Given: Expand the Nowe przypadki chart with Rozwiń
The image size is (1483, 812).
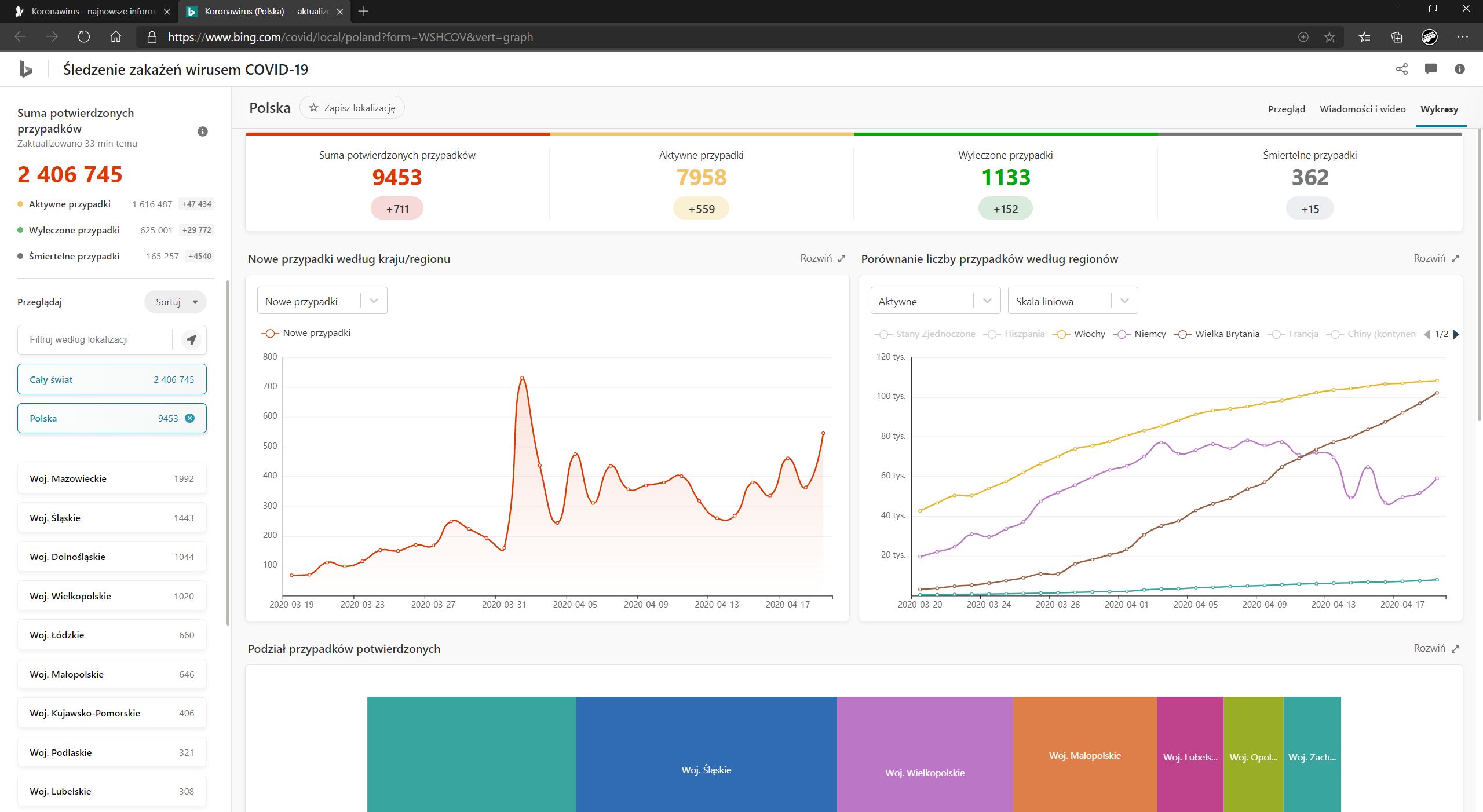Looking at the screenshot, I should click(x=823, y=258).
